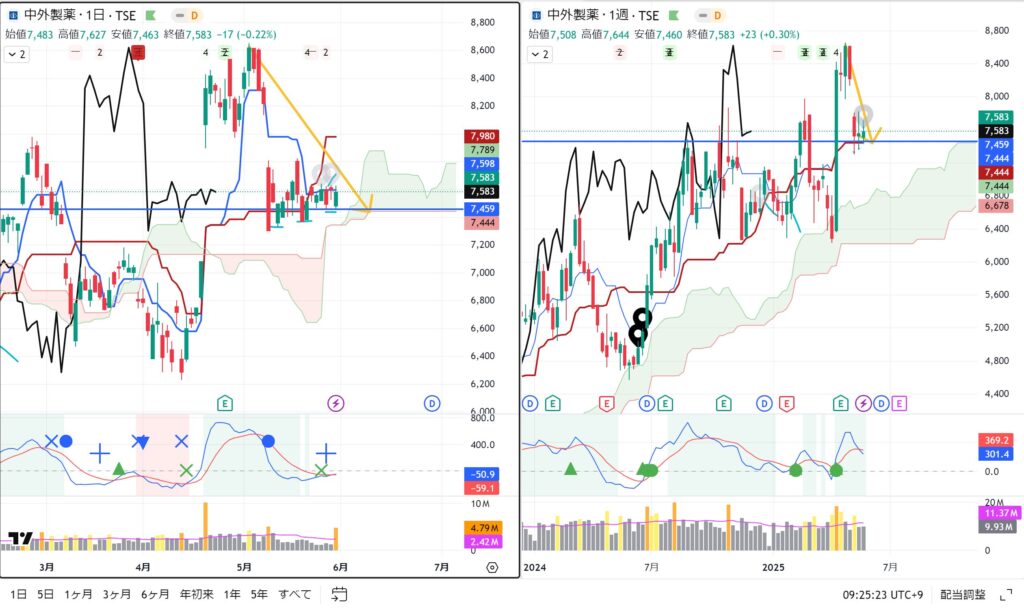Click the first red E marker after 2024 on weekly chart
This screenshot has height=609, width=1024.
[x=606, y=403]
